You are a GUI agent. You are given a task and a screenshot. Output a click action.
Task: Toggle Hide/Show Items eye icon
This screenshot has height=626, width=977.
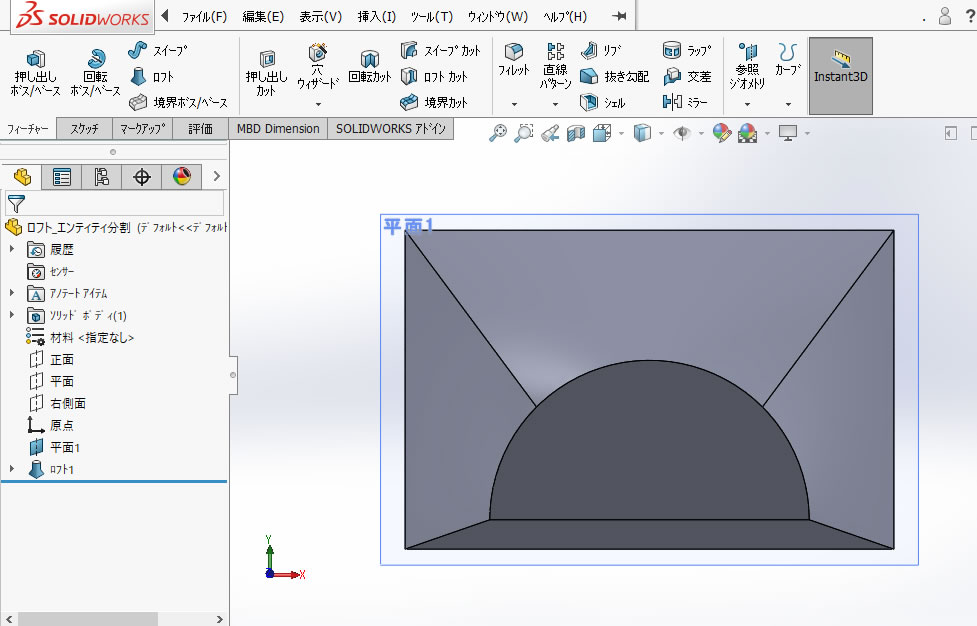point(682,133)
